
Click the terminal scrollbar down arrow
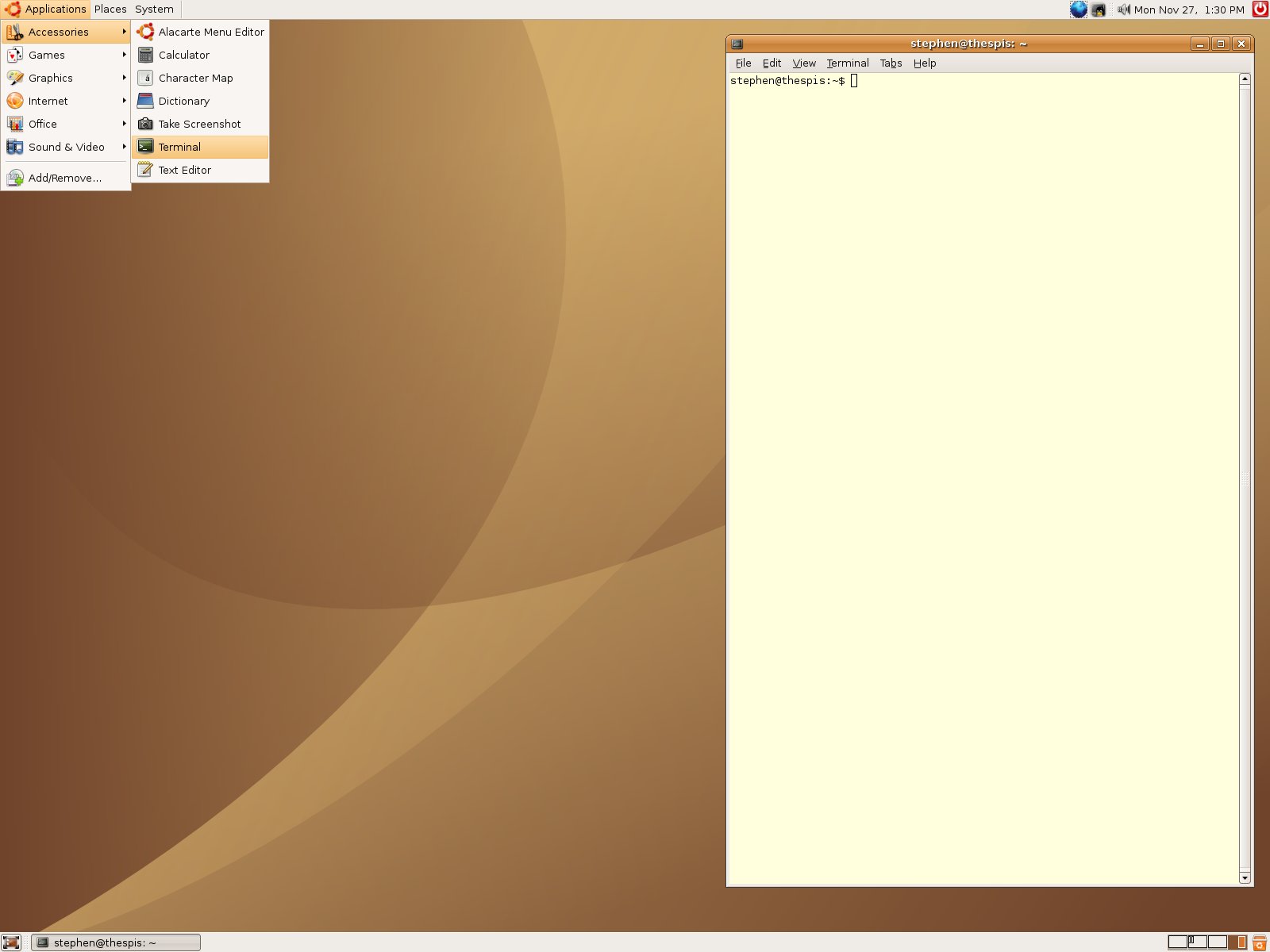pyautogui.click(x=1245, y=877)
